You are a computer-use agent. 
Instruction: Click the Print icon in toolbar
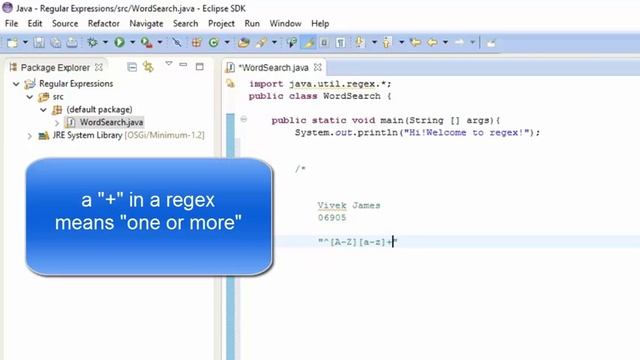72,42
